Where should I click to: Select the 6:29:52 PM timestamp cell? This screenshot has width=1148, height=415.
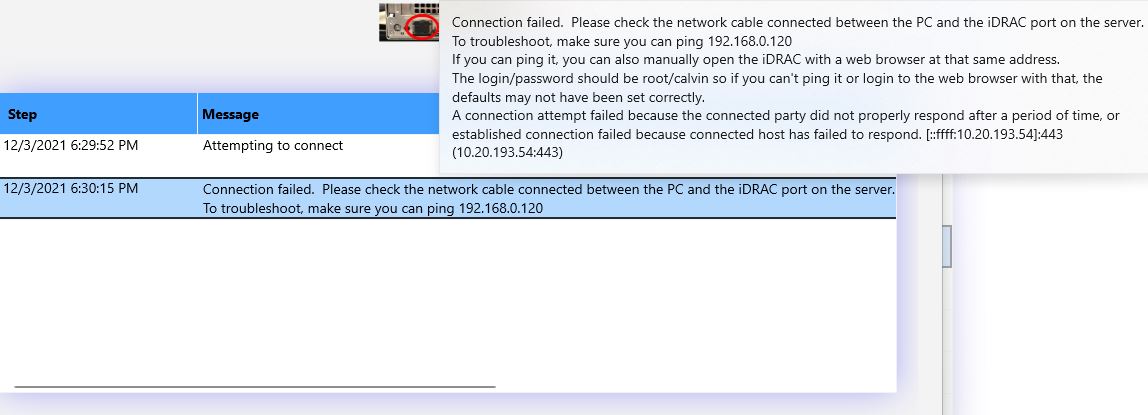71,146
